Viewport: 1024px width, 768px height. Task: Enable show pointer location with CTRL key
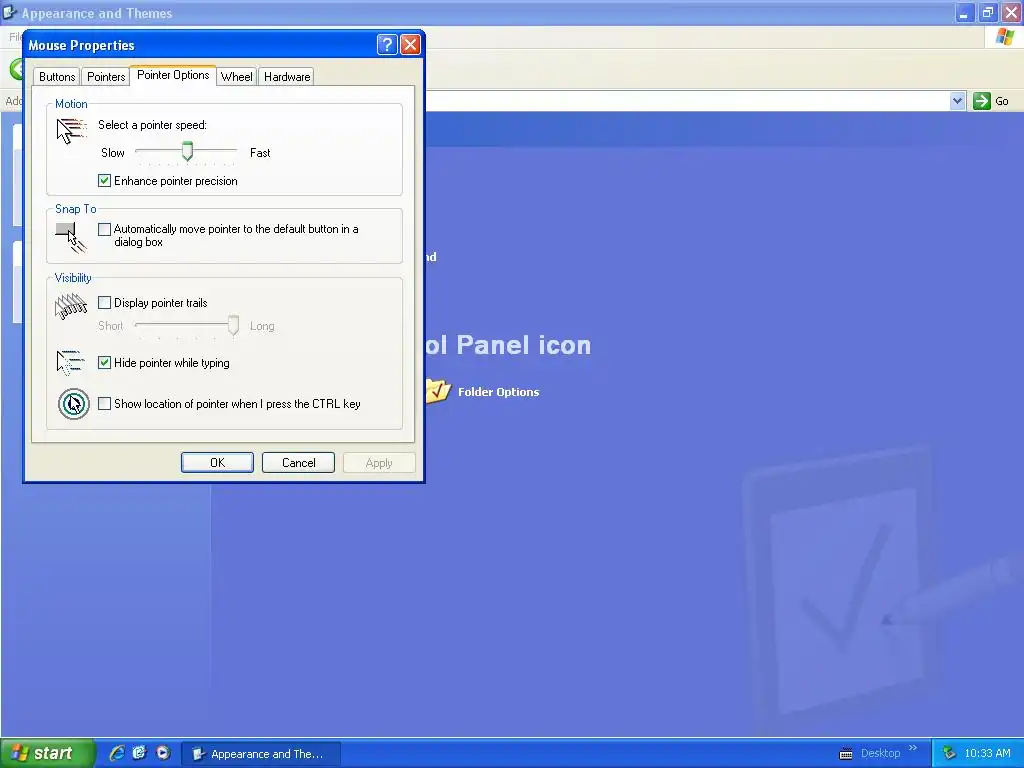[104, 404]
